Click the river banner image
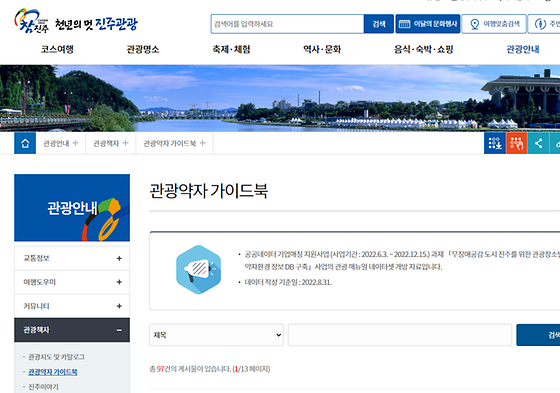The height and width of the screenshot is (393, 560). [280, 98]
